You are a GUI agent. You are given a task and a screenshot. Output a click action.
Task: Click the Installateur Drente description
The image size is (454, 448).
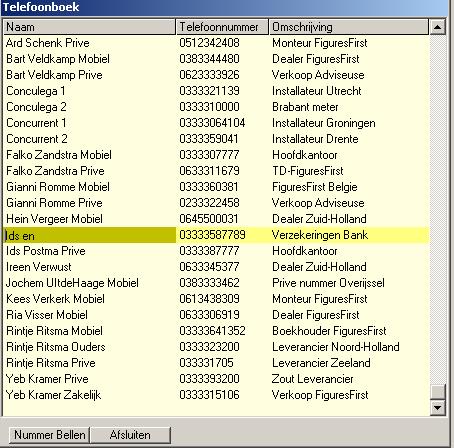(x=315, y=139)
